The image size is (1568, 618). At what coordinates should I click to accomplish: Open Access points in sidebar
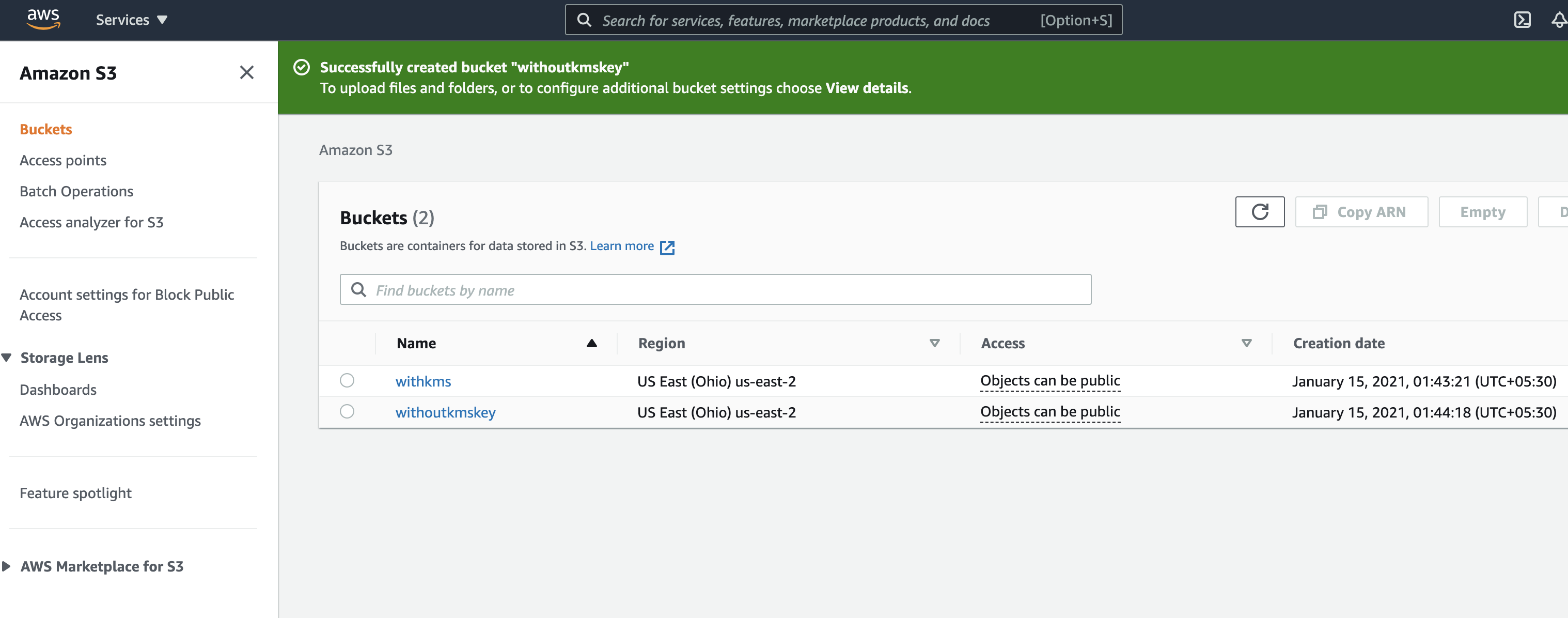62,160
